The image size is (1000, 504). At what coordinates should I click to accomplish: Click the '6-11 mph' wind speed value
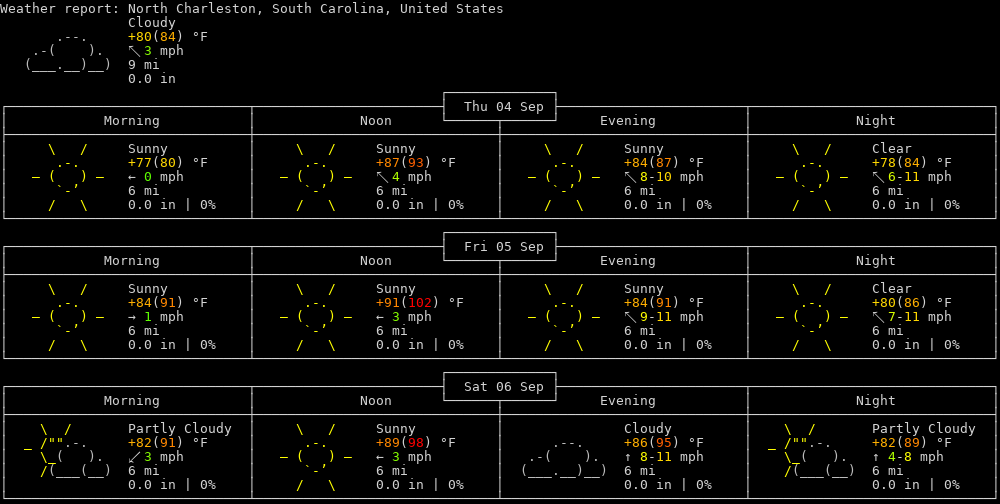click(x=920, y=177)
